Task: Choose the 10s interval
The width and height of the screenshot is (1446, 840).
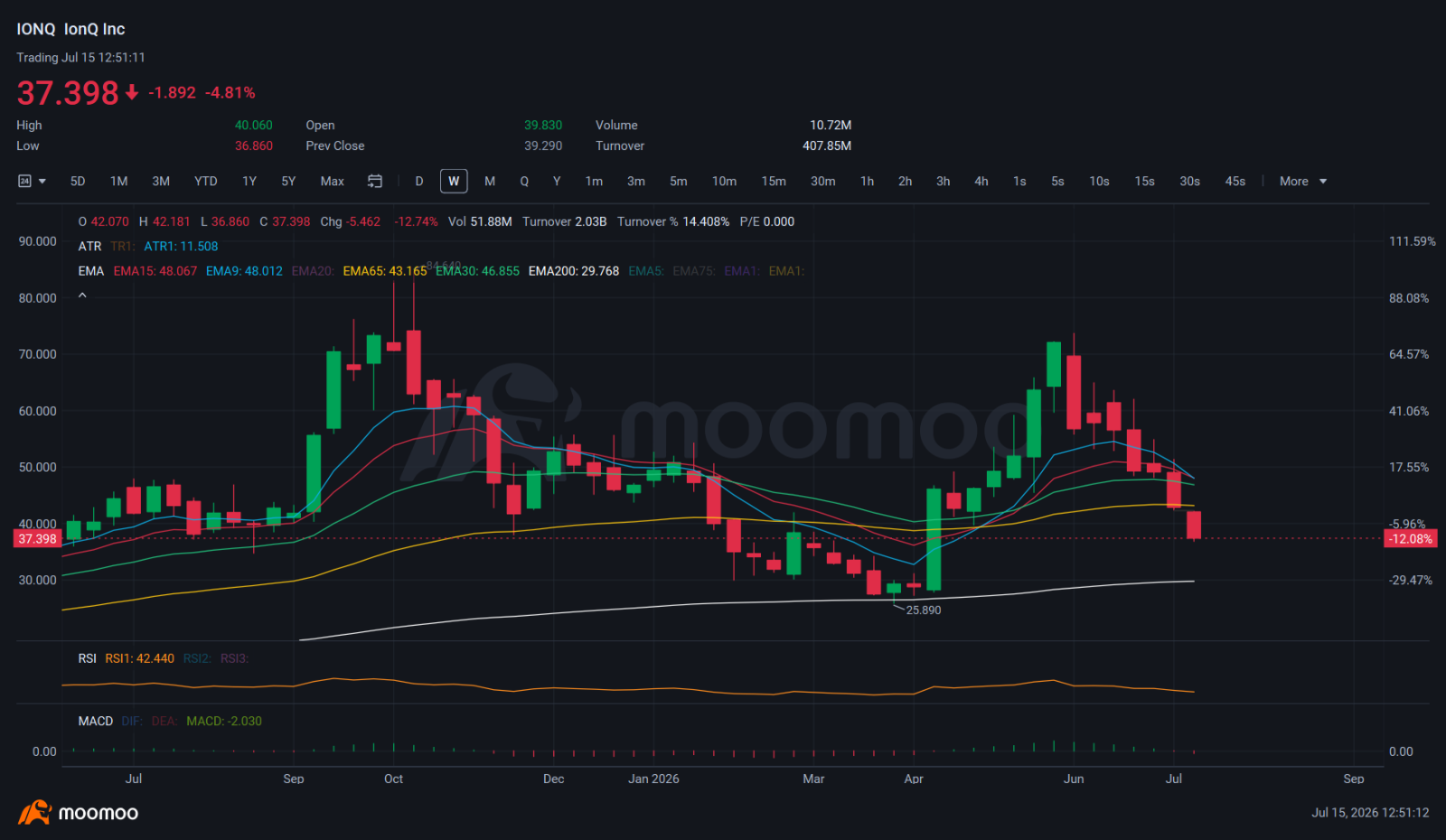Action: click(x=1099, y=182)
